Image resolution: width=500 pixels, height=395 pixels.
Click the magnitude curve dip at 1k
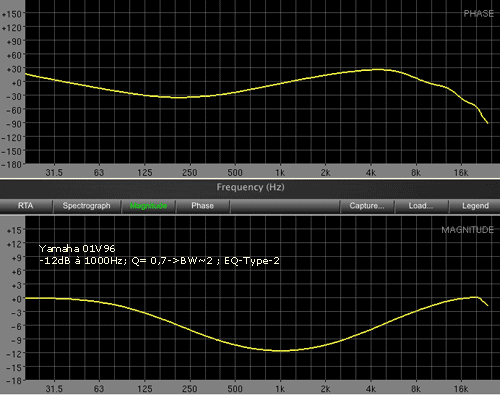280,351
